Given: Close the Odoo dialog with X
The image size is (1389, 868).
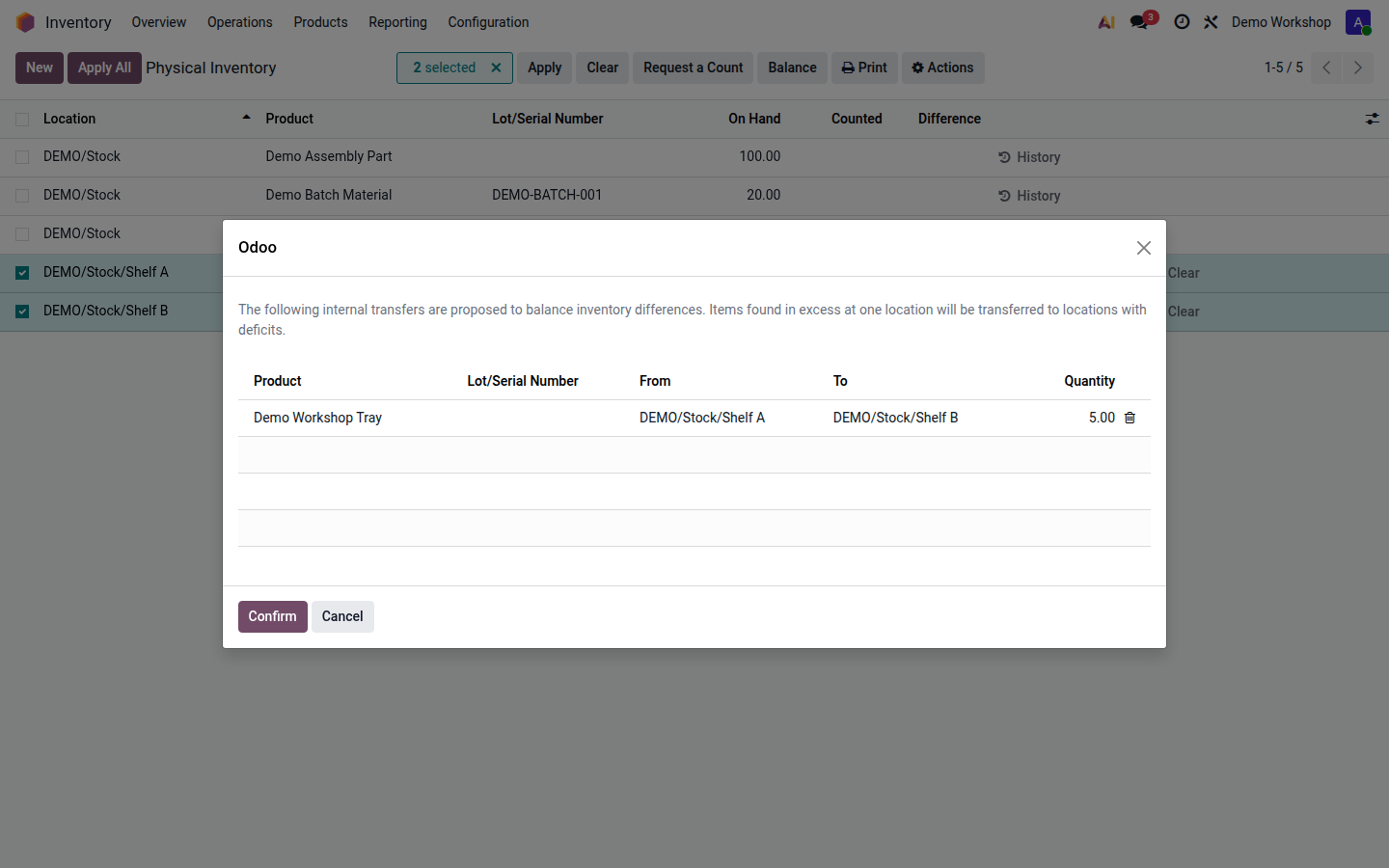Looking at the screenshot, I should 1144,248.
